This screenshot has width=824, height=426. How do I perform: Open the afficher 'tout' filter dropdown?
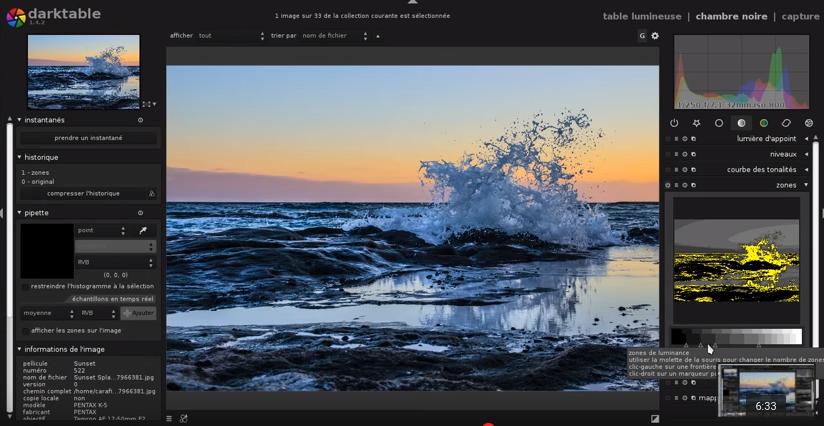pyautogui.click(x=231, y=36)
